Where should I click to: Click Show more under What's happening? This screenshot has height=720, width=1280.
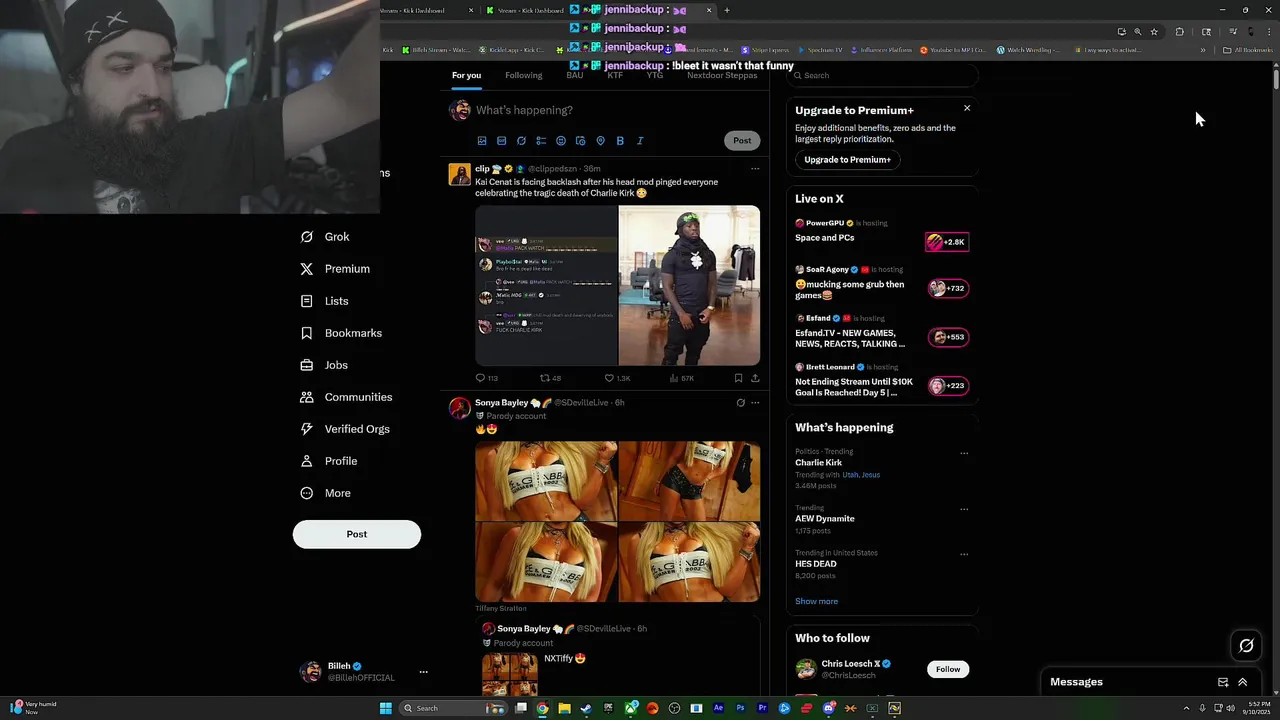pos(816,601)
